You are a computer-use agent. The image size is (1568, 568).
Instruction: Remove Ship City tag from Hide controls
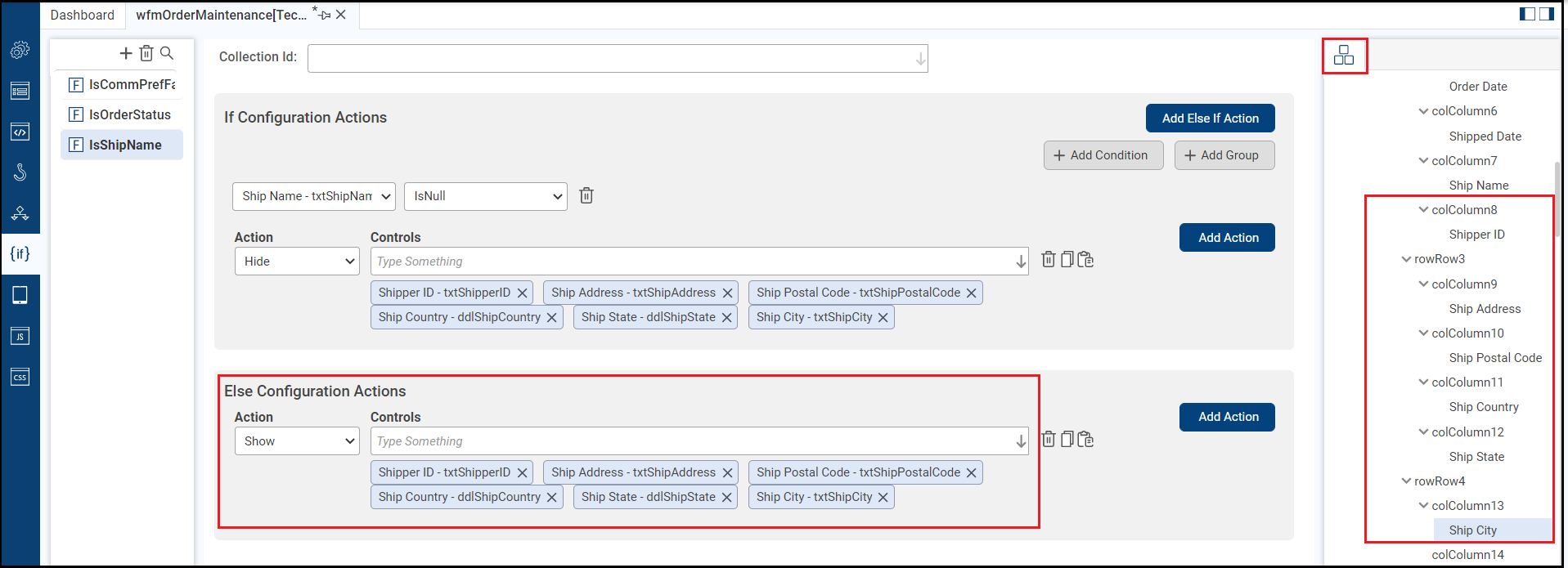[x=883, y=318]
